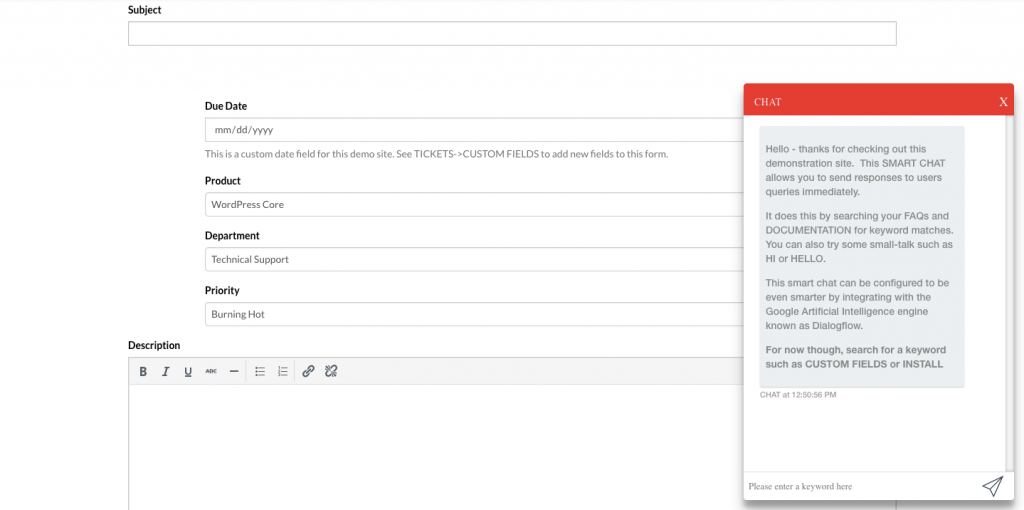This screenshot has height=510, width=1024.
Task: Click the Department label
Action: click(x=232, y=236)
